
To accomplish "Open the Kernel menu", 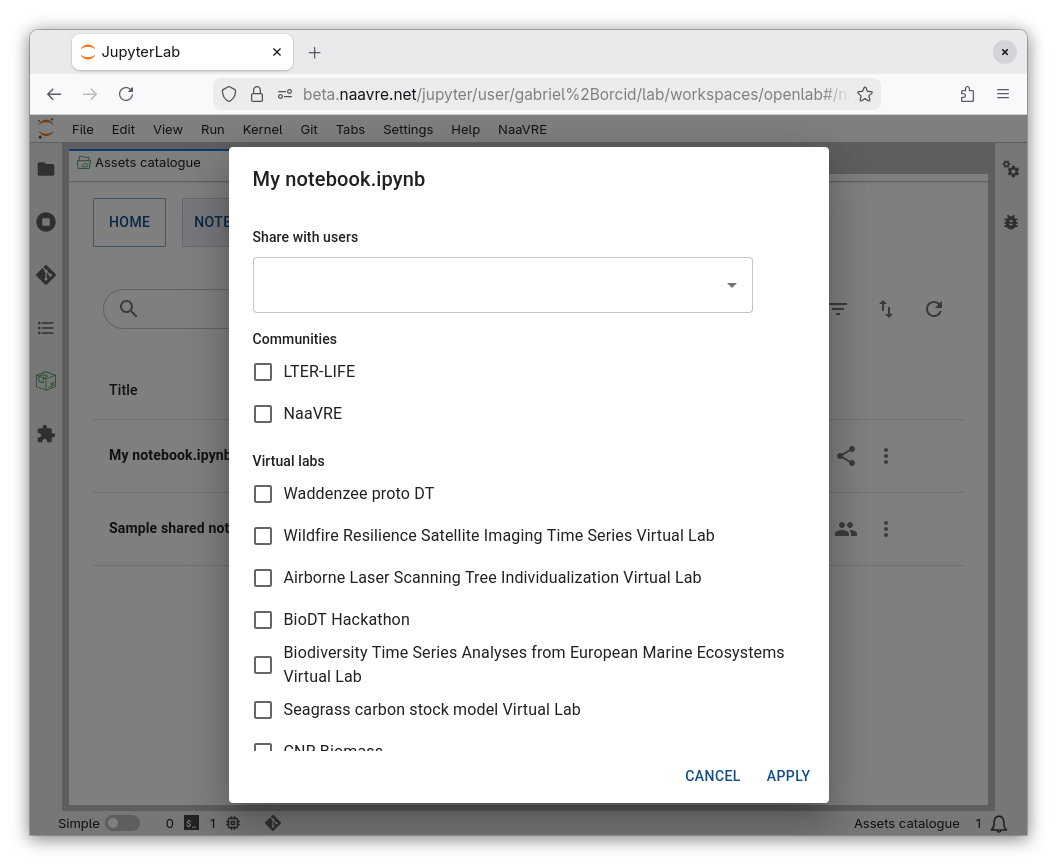I will tap(262, 129).
